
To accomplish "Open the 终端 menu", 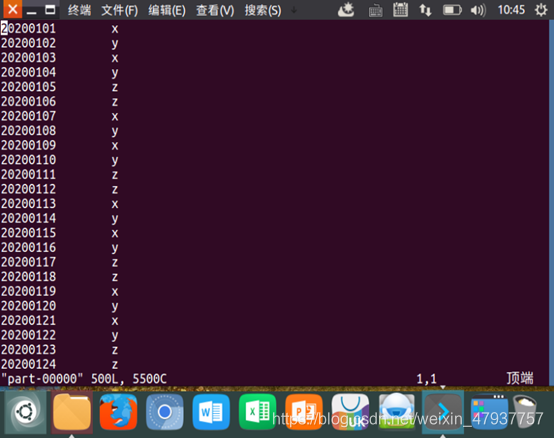I will tap(79, 10).
